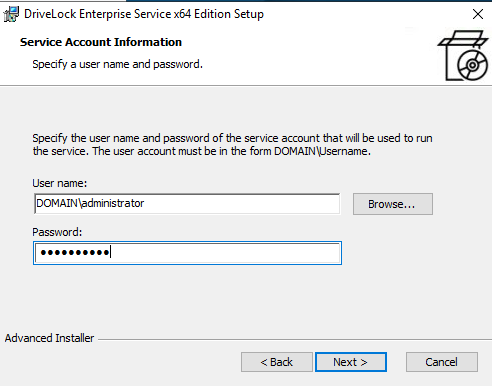Proceed with the Next > button
This screenshot has height=386, width=492.
point(351,362)
